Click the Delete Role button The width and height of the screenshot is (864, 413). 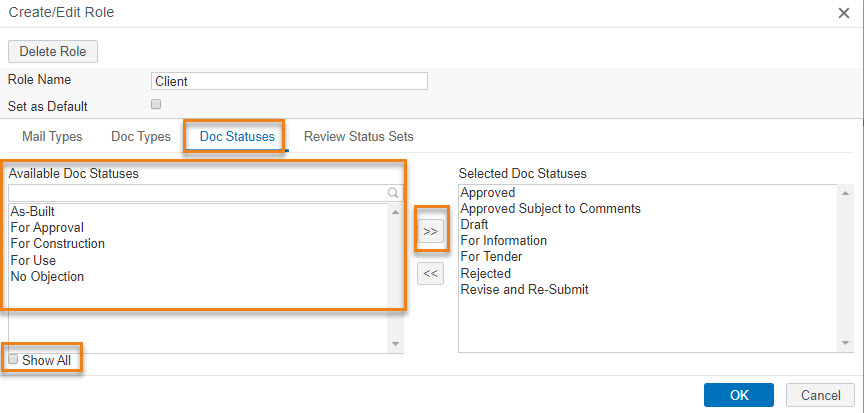53,51
